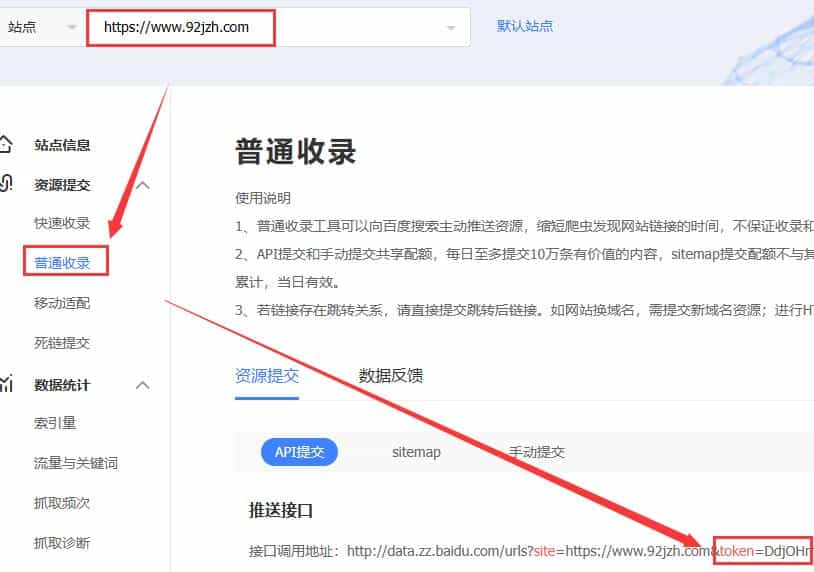This screenshot has width=814, height=572.
Task: Open the 站点信息 home icon
Action: click(x=5, y=144)
